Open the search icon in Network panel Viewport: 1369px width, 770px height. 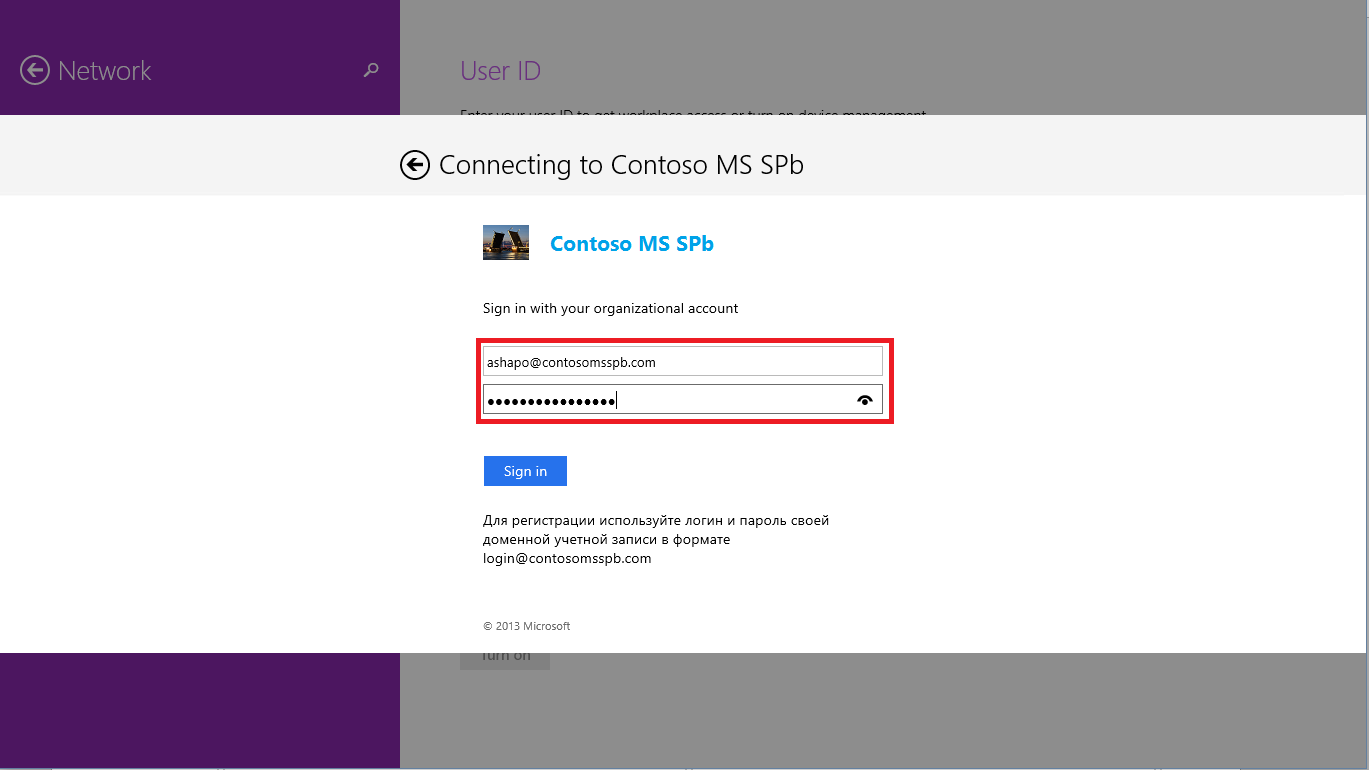[x=371, y=70]
